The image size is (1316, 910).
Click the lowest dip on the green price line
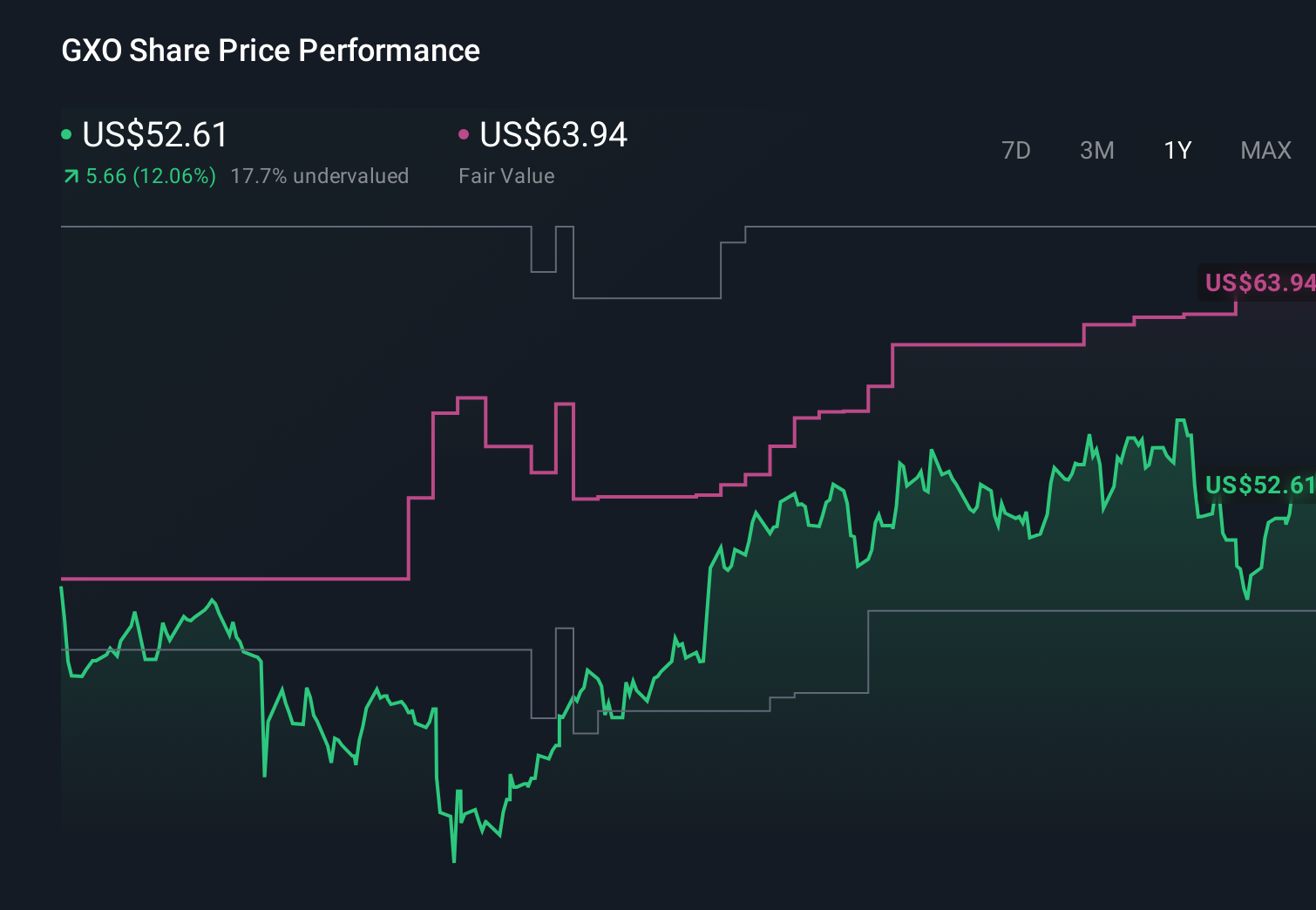click(454, 860)
